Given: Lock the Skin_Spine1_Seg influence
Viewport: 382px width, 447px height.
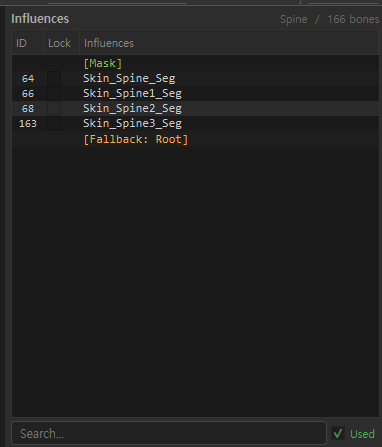Looking at the screenshot, I should pyautogui.click(x=54, y=93).
